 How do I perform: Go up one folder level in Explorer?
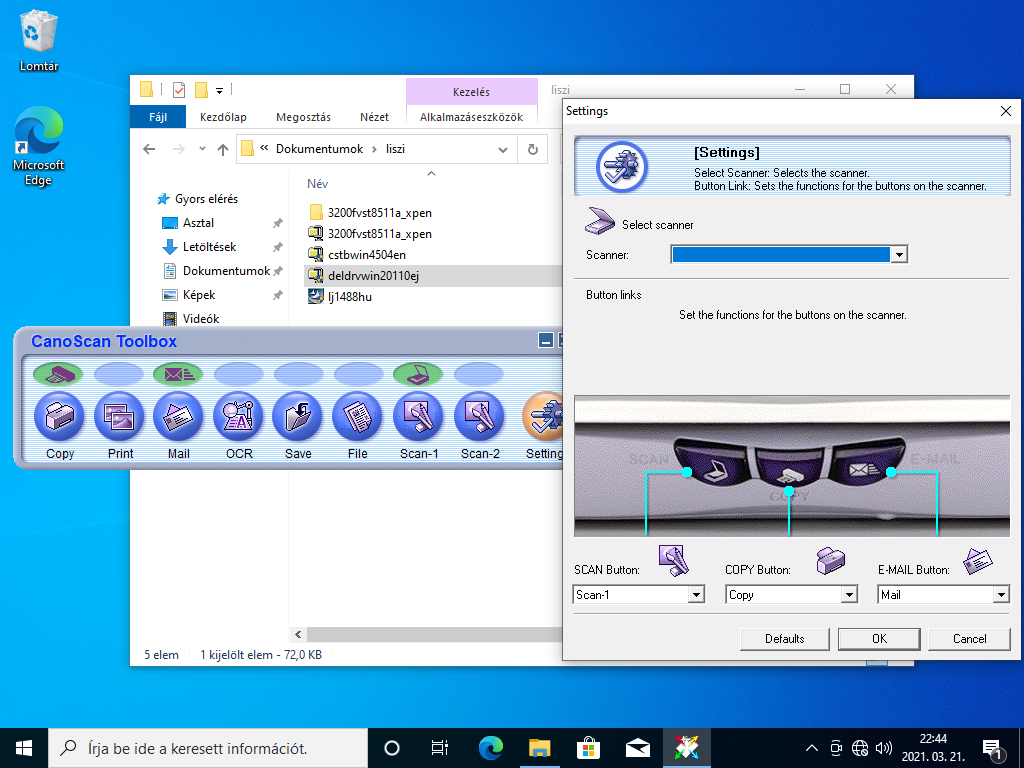click(223, 150)
